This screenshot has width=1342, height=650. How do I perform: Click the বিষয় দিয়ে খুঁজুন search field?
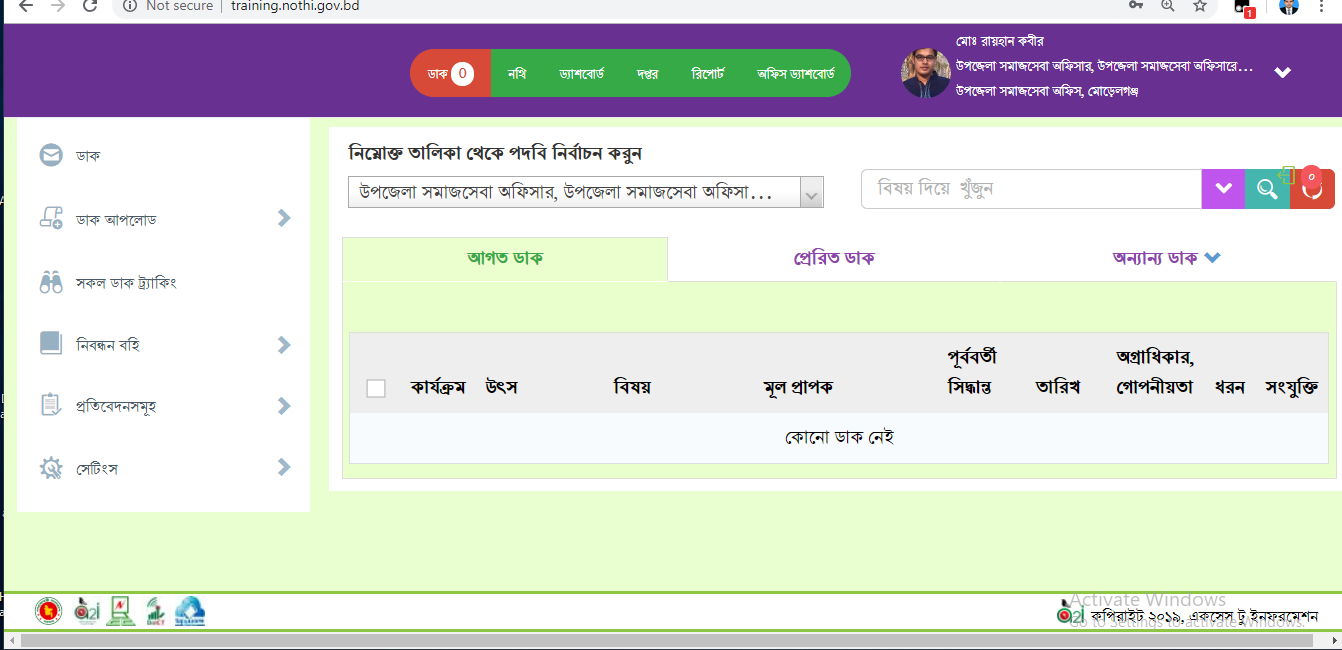click(x=1030, y=189)
